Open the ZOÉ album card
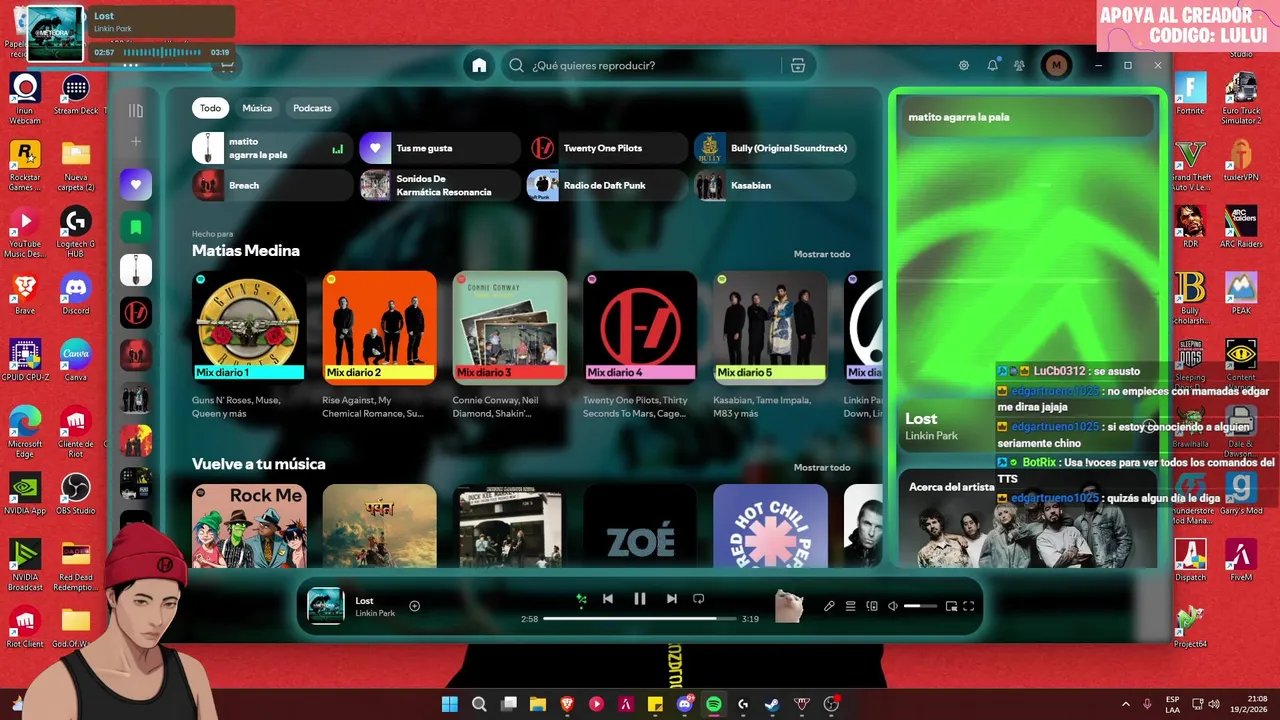1280x720 pixels. point(640,526)
